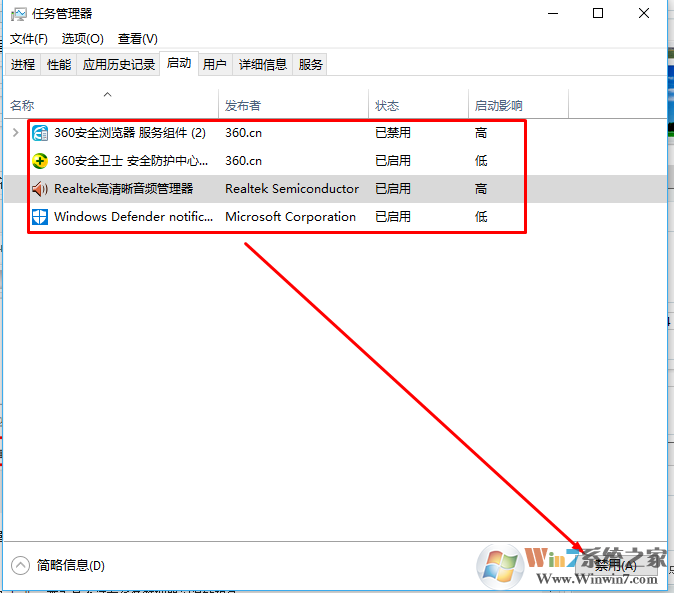The image size is (674, 593).
Task: Open the 查看(V) menu
Action: [x=138, y=39]
